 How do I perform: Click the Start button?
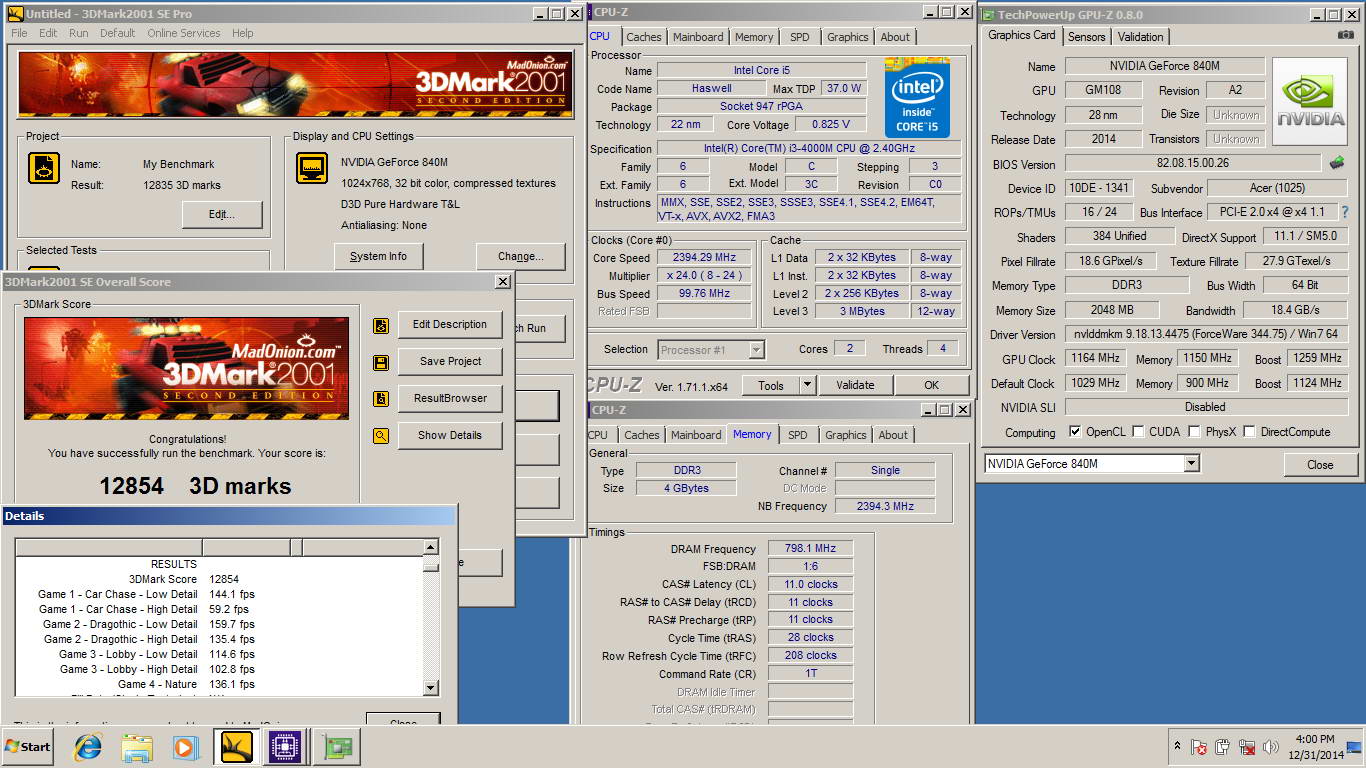point(28,747)
